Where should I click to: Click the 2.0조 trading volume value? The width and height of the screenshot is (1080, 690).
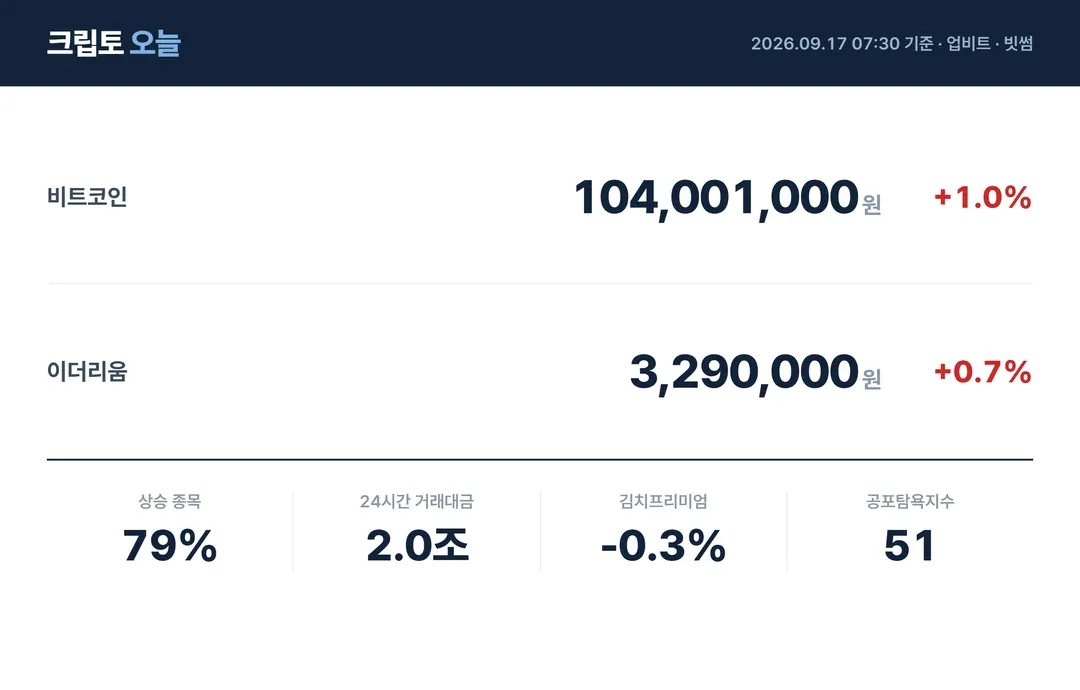(x=417, y=546)
